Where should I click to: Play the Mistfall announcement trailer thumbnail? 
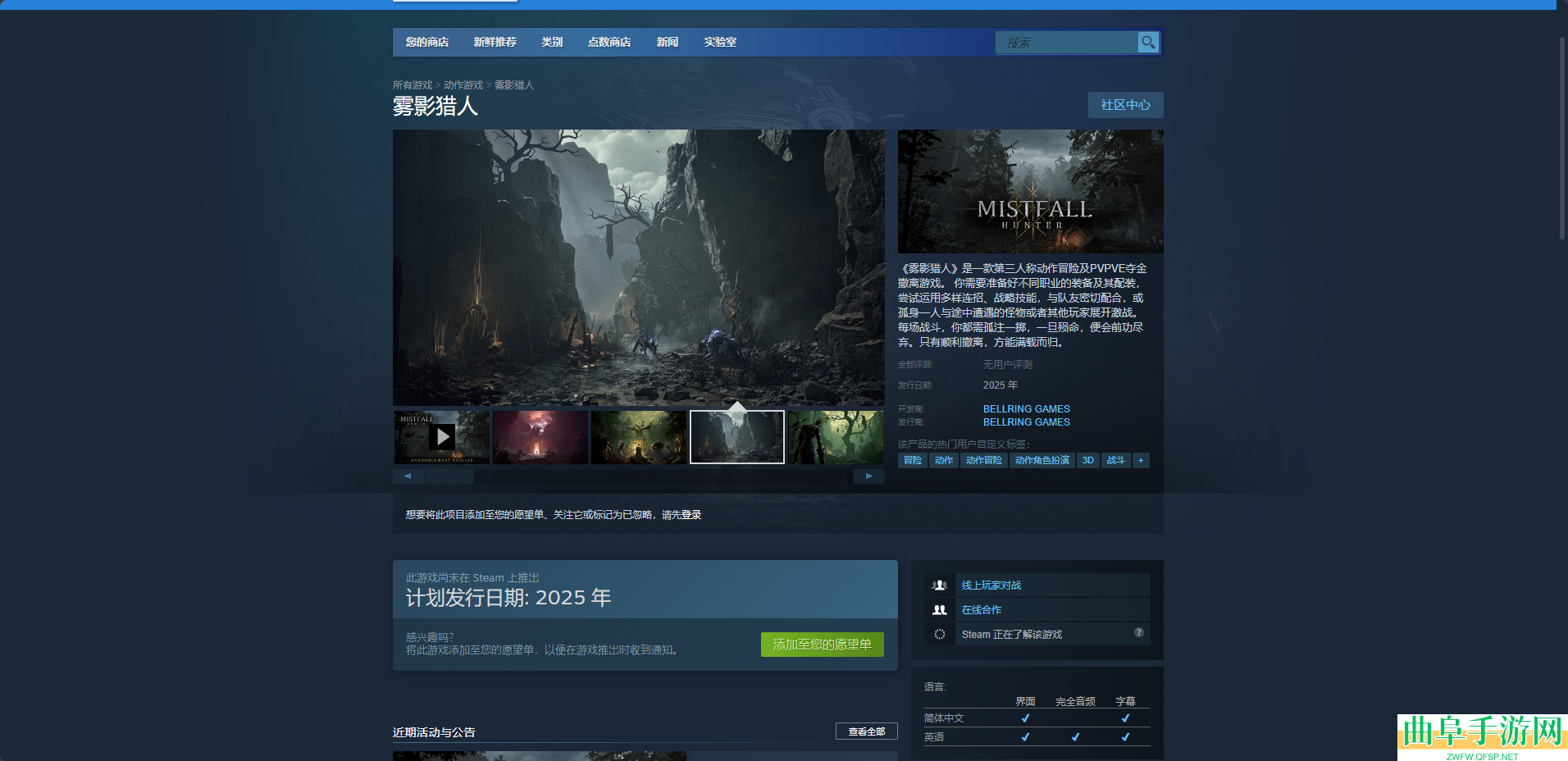[x=442, y=437]
